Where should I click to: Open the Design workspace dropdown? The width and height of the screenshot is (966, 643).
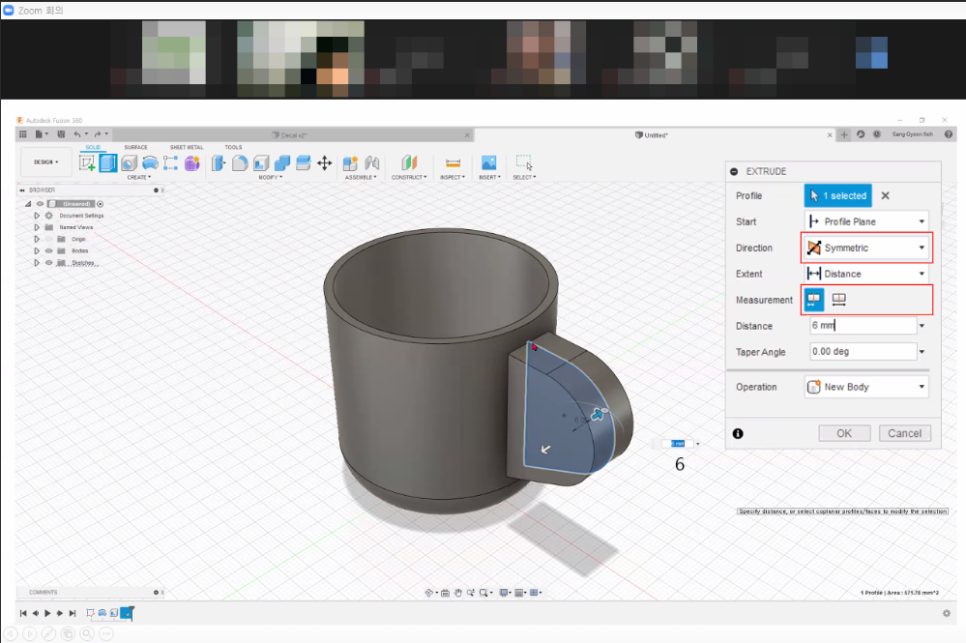pyautogui.click(x=46, y=162)
